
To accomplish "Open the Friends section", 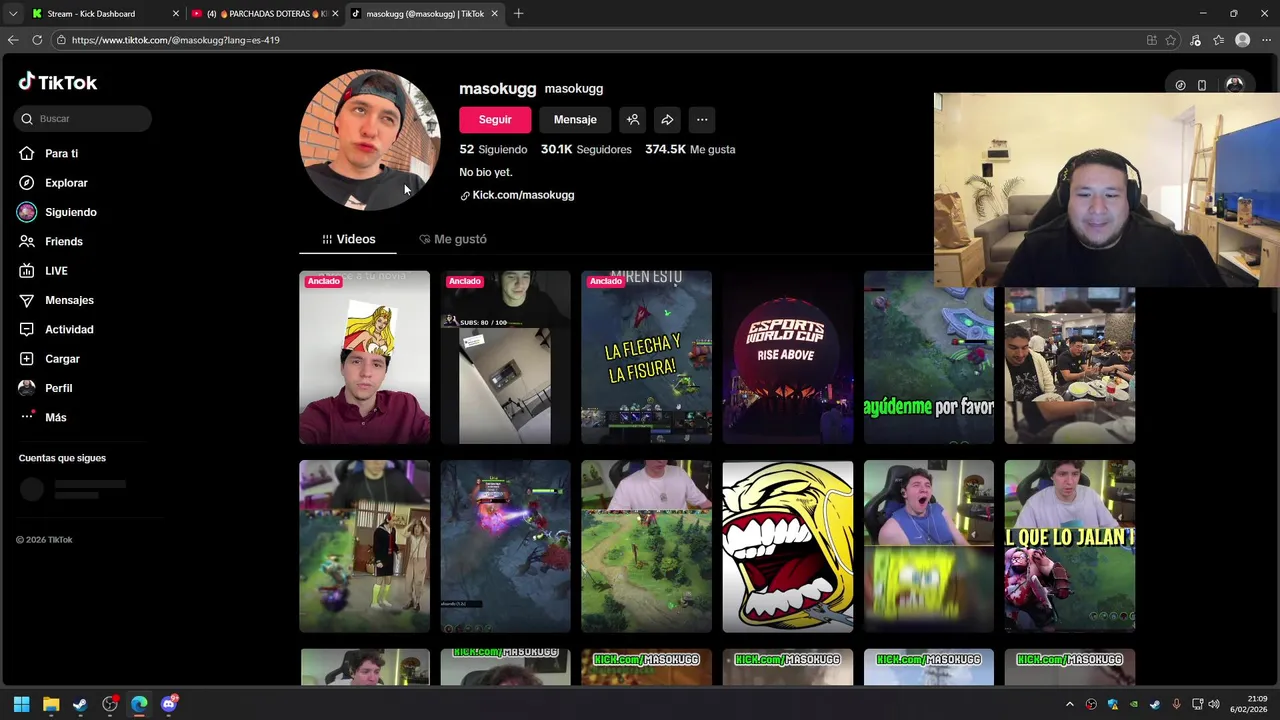I will 50,241.
